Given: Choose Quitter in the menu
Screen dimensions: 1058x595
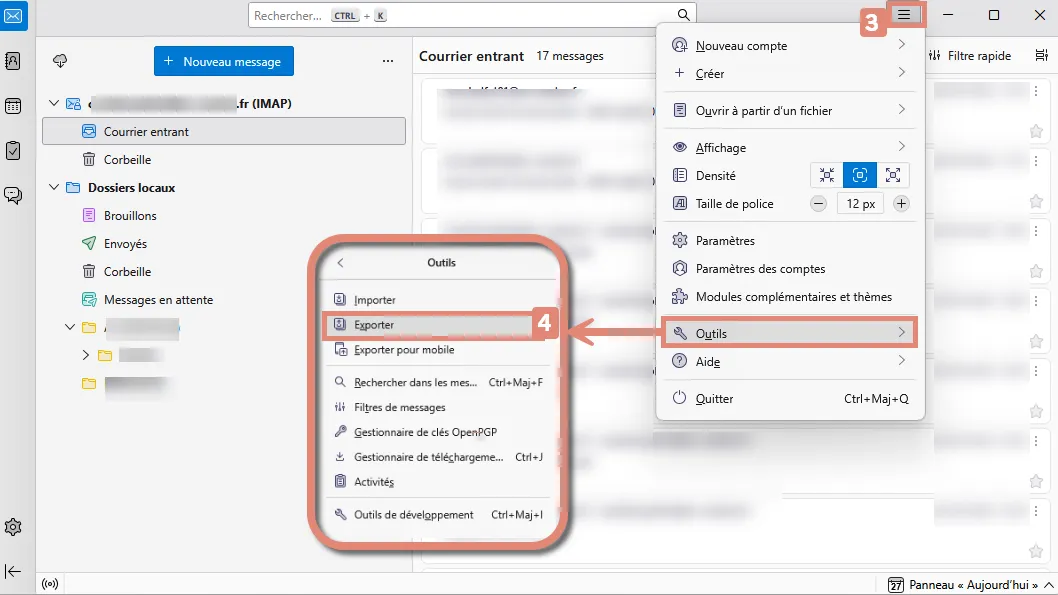Looking at the screenshot, I should tap(790, 399).
